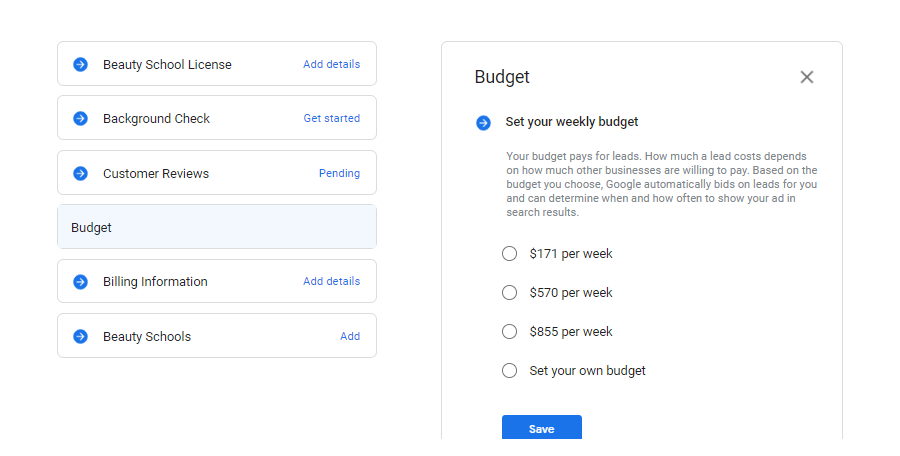
Task: Choose the $570 per week option
Action: point(509,292)
